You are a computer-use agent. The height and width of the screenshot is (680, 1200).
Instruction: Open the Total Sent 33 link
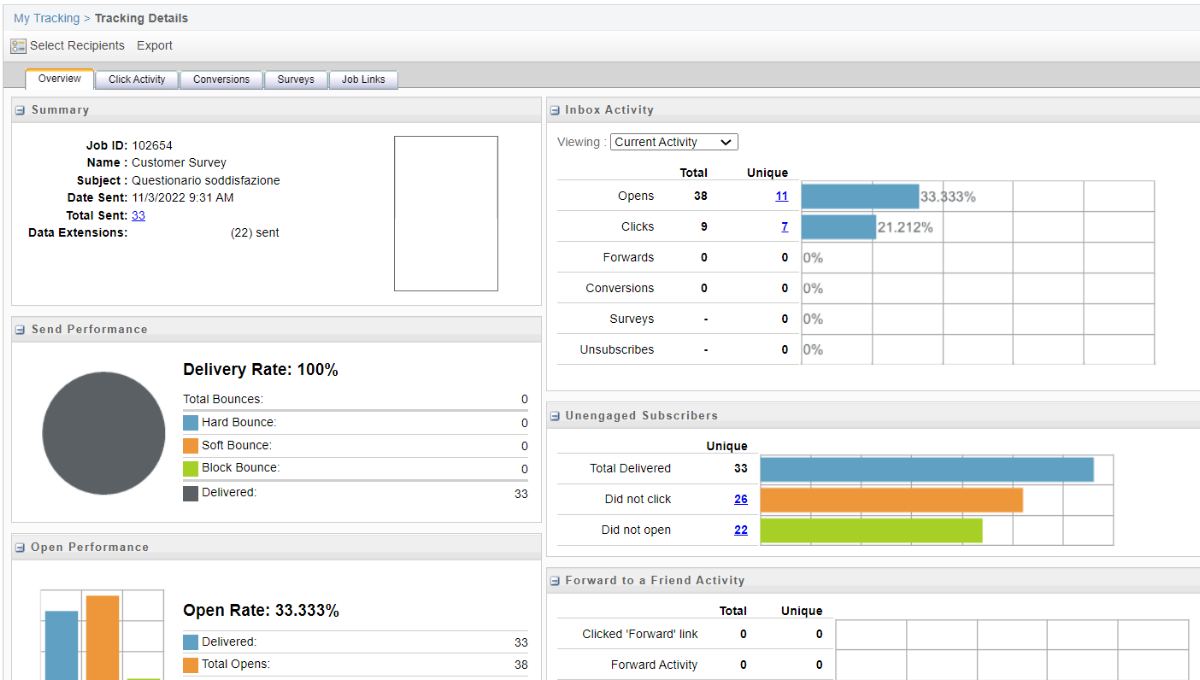tap(139, 215)
